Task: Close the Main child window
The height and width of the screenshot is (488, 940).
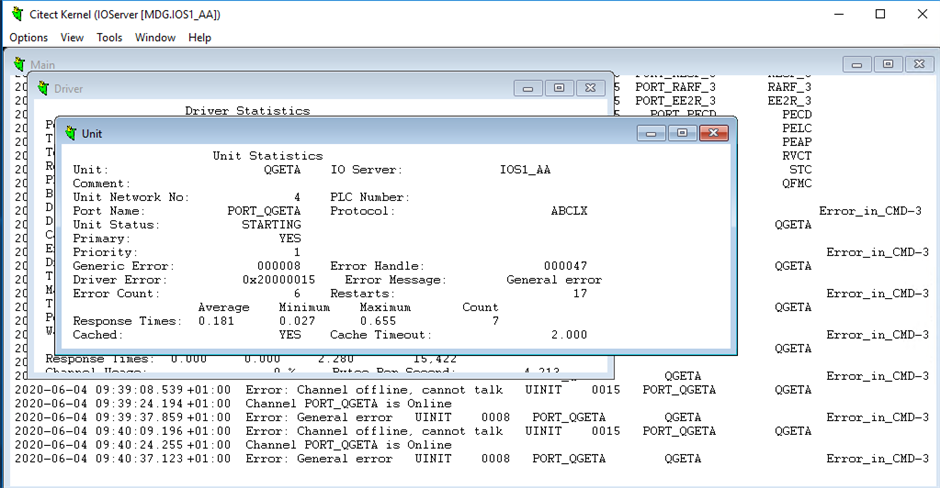Action: [919, 64]
